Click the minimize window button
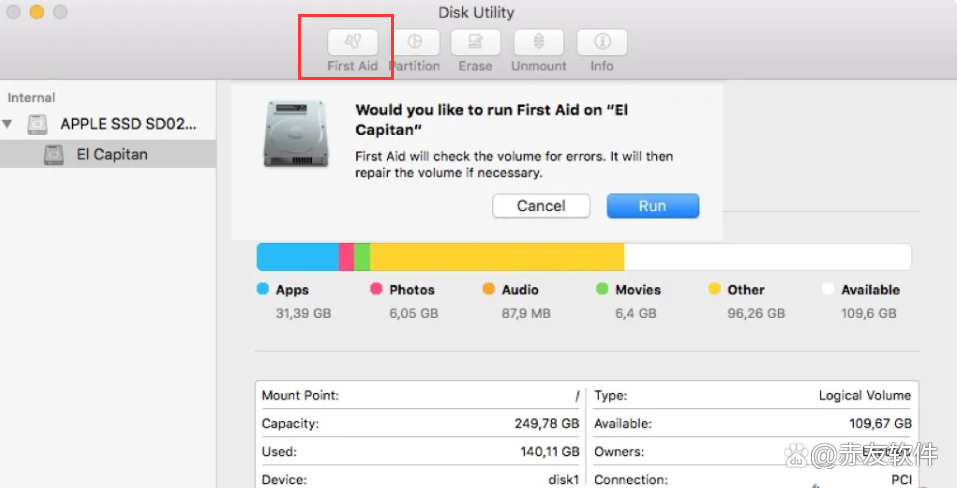 (37, 12)
